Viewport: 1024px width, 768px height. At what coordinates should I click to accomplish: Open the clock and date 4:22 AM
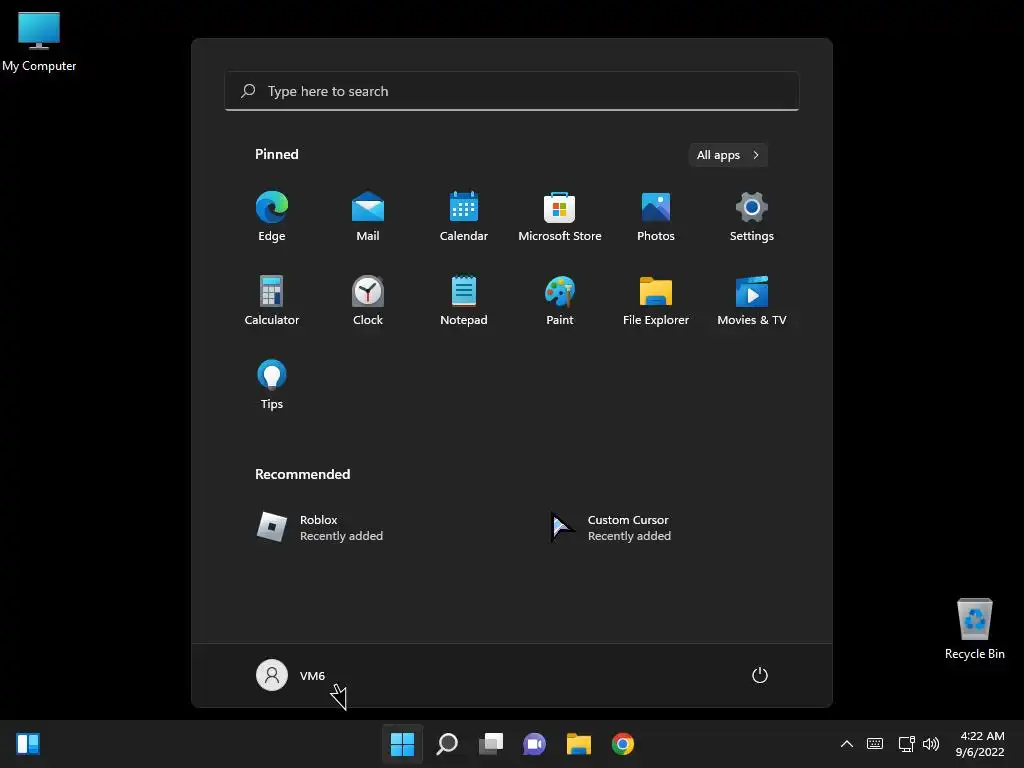click(x=980, y=744)
